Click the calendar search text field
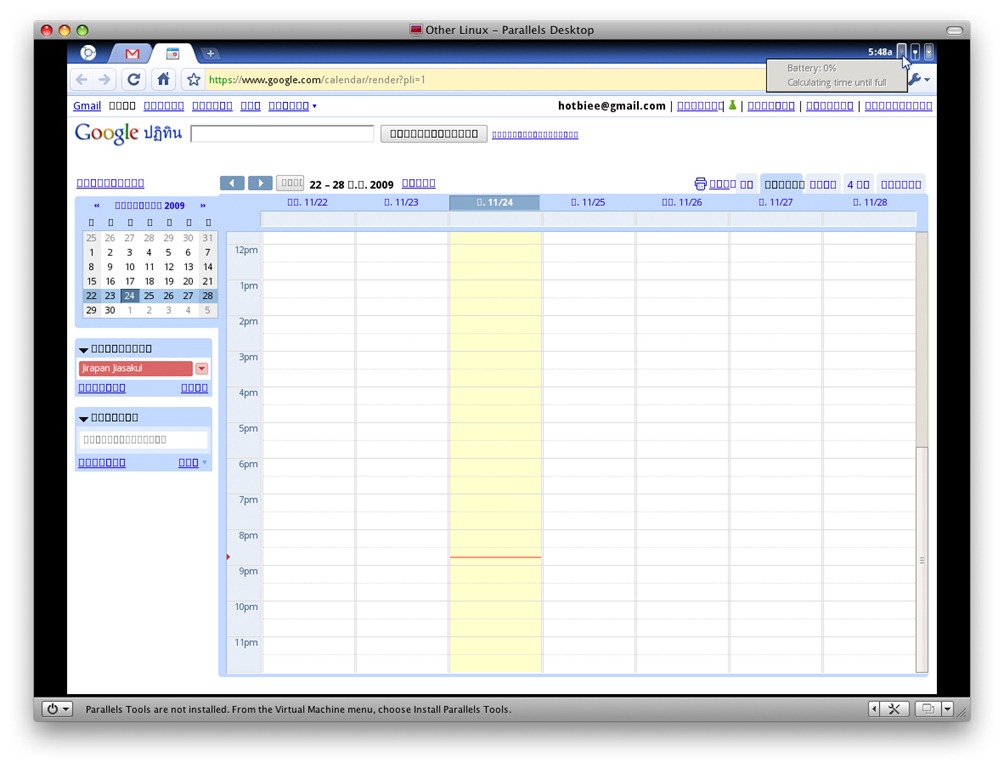The image size is (1004, 768). [x=282, y=134]
